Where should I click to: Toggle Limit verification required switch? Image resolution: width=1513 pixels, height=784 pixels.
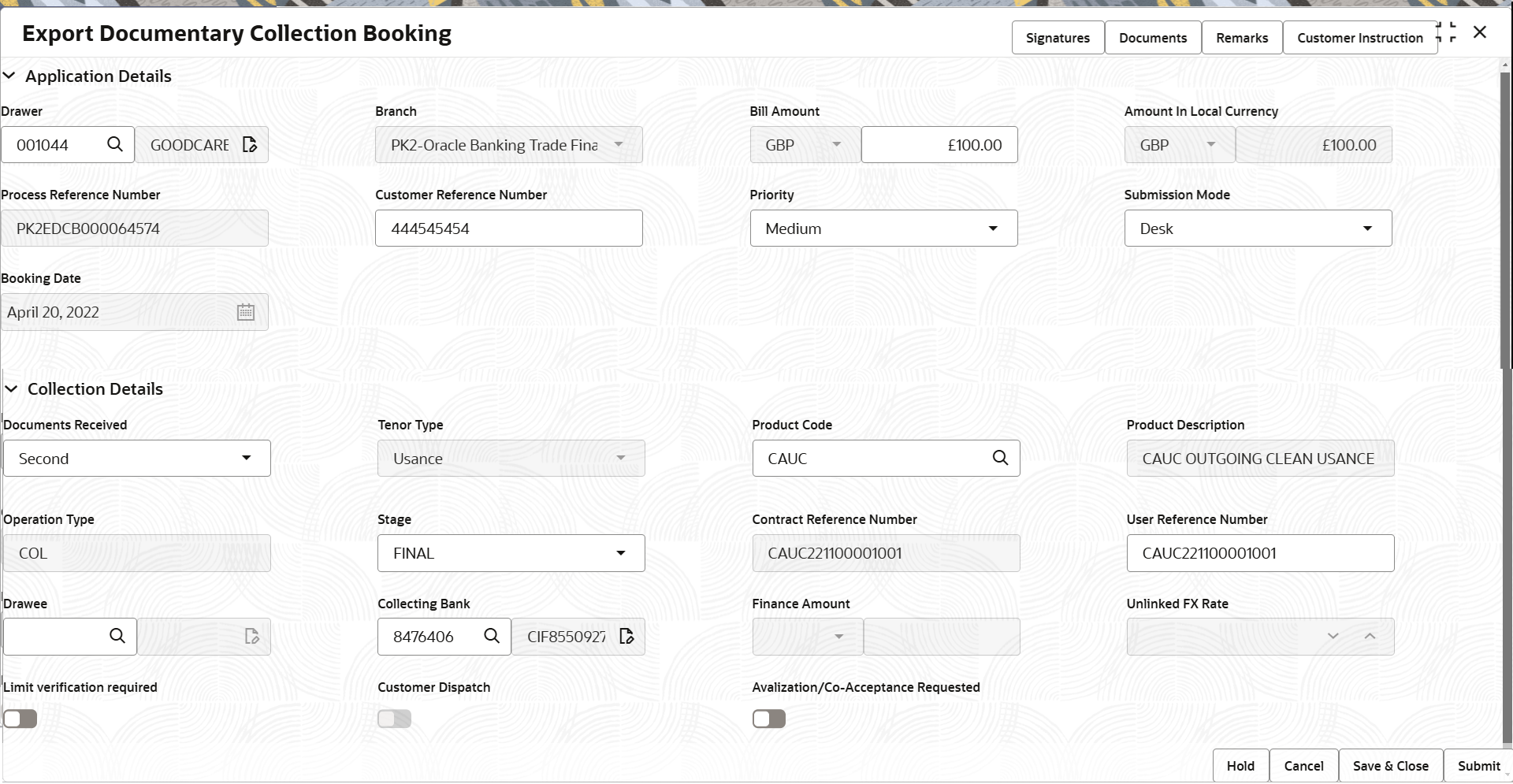[20, 719]
